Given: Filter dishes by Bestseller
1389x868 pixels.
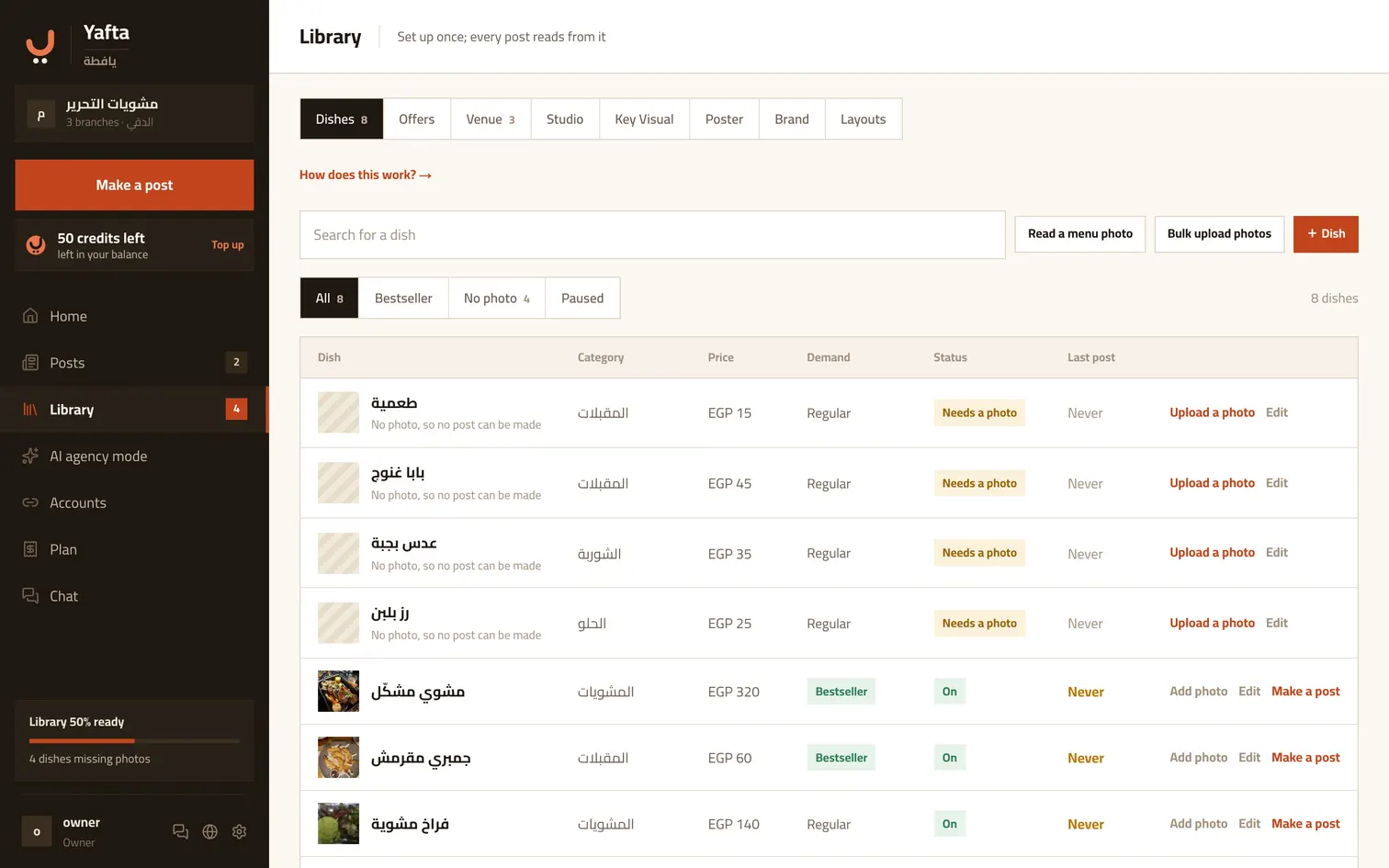Looking at the screenshot, I should pos(403,299).
